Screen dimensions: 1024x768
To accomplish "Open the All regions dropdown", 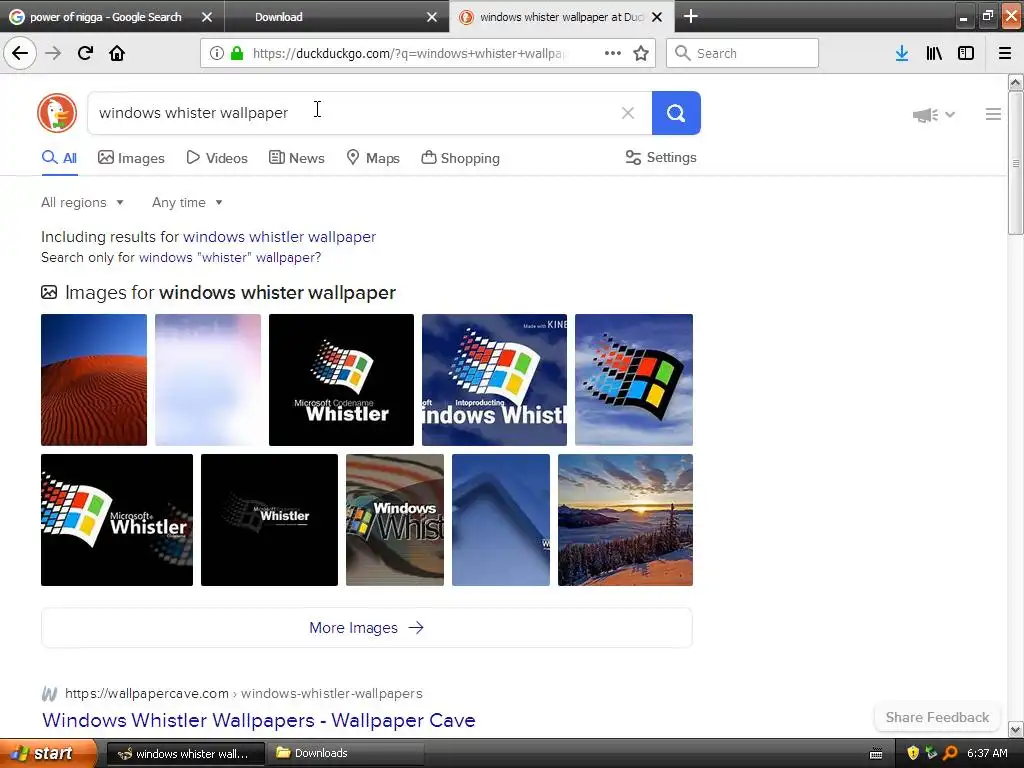I will coord(82,202).
